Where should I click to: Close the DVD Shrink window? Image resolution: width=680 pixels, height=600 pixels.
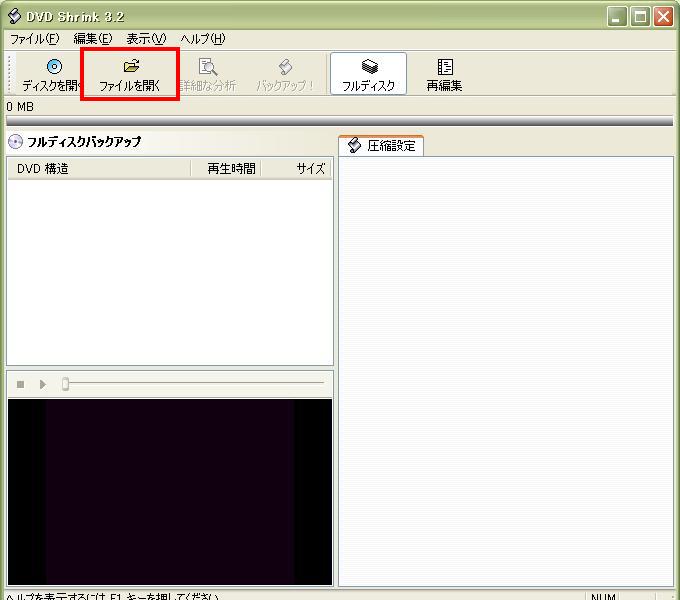(x=664, y=17)
